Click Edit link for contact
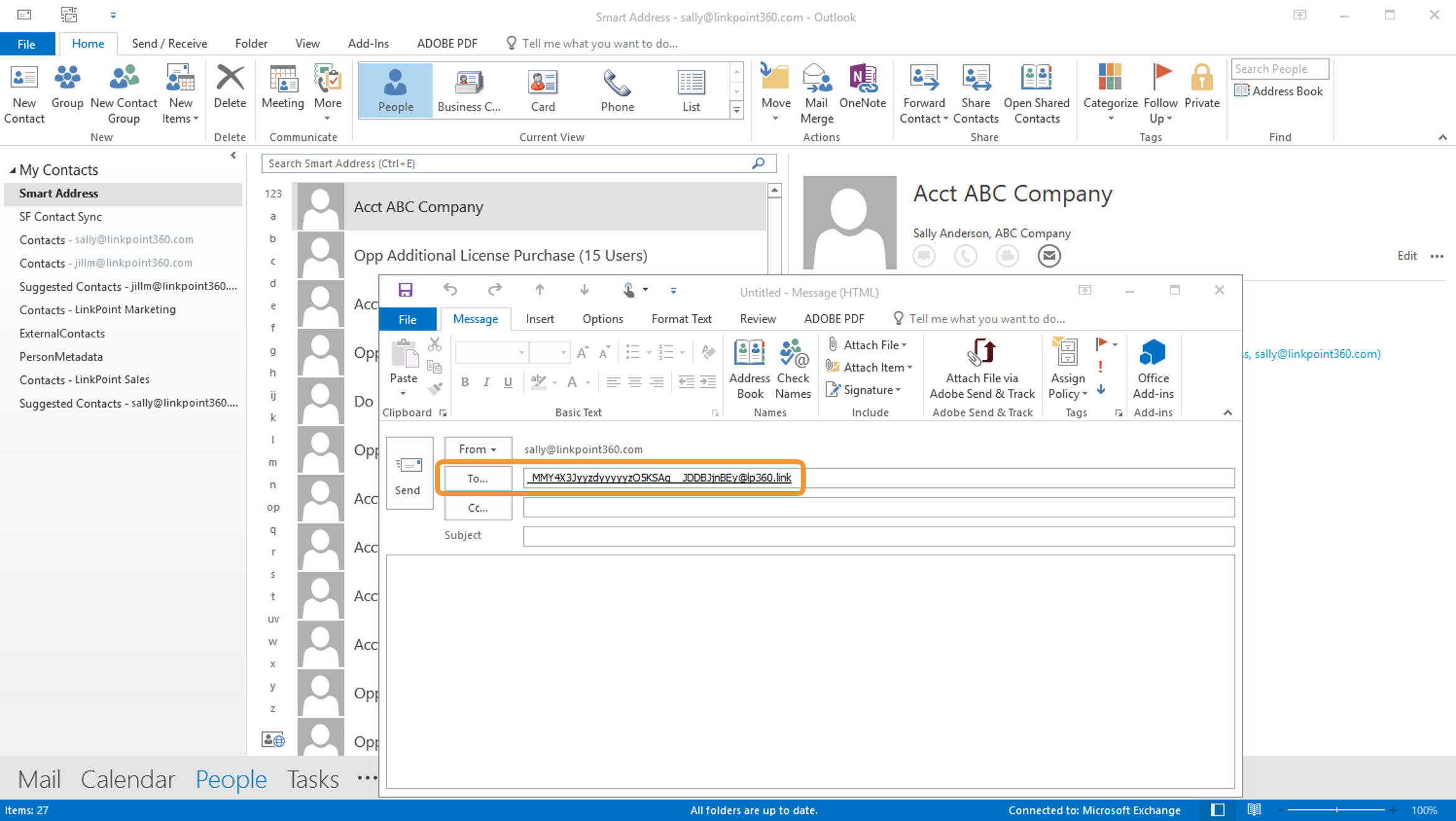This screenshot has width=1456, height=821. click(1407, 256)
